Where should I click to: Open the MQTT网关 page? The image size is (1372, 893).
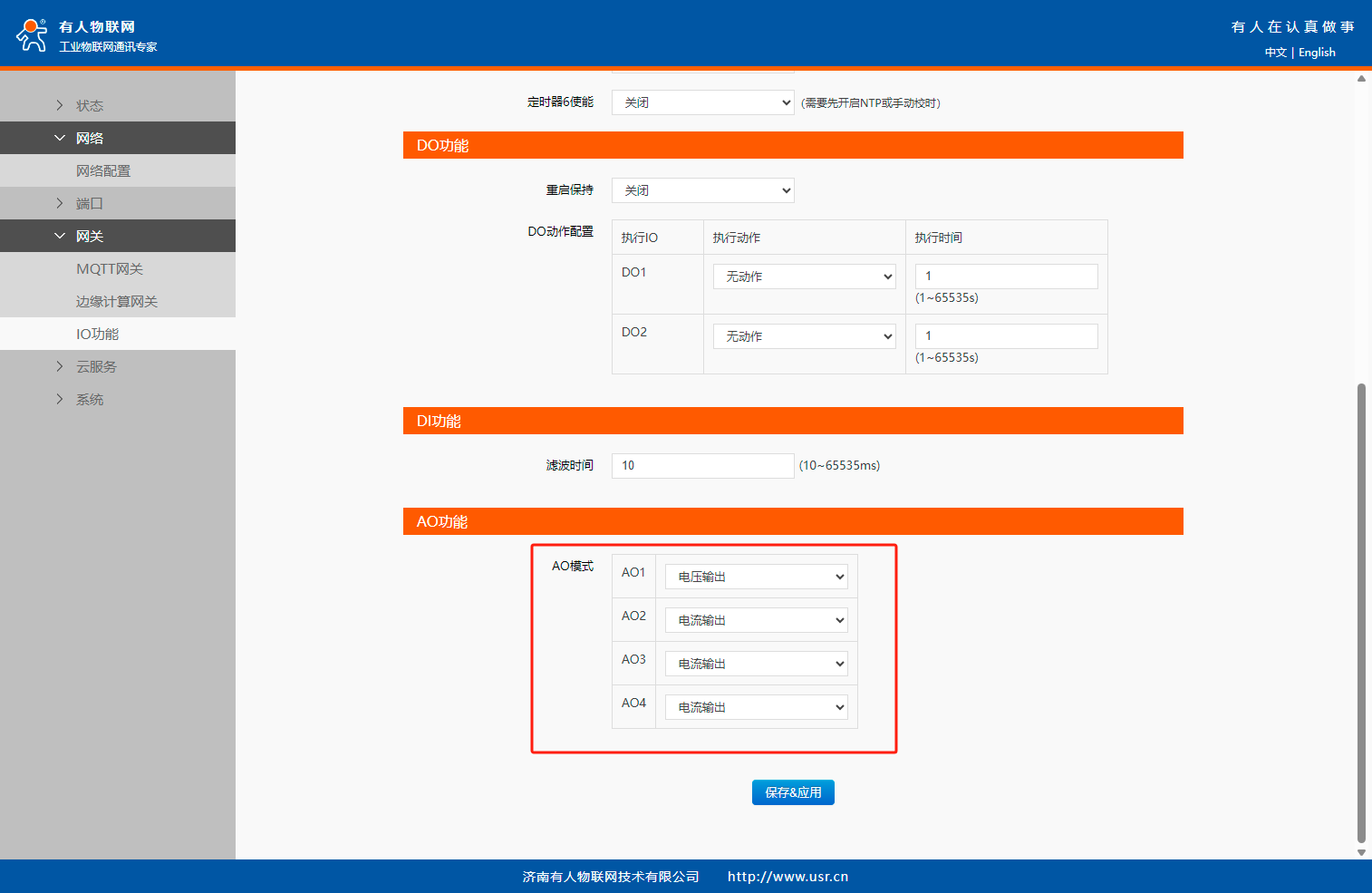coord(110,268)
